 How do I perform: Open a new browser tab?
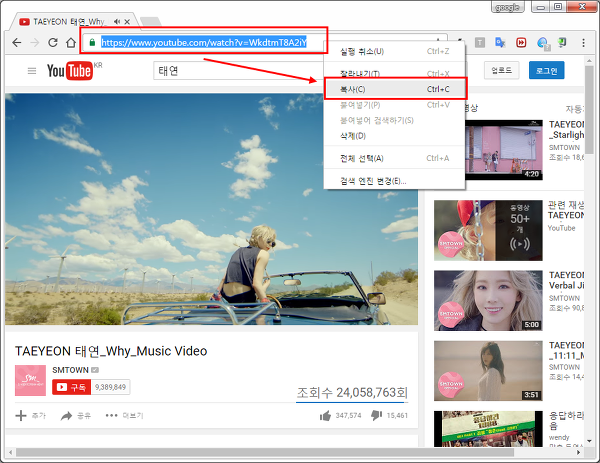(151, 21)
